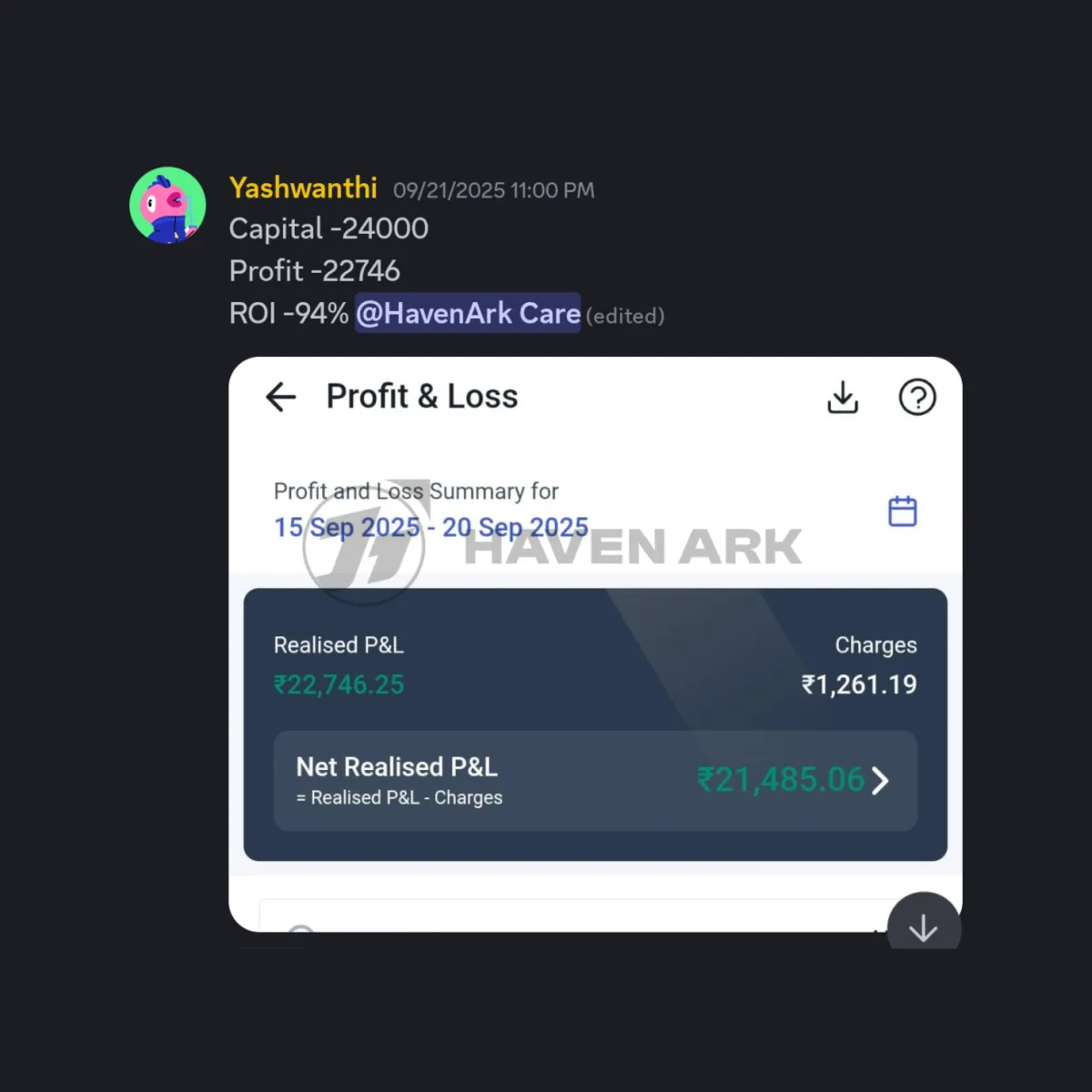Open the attached Profit & Loss screenshot
Image resolution: width=1092 pixels, height=1092 pixels.
coord(595,644)
